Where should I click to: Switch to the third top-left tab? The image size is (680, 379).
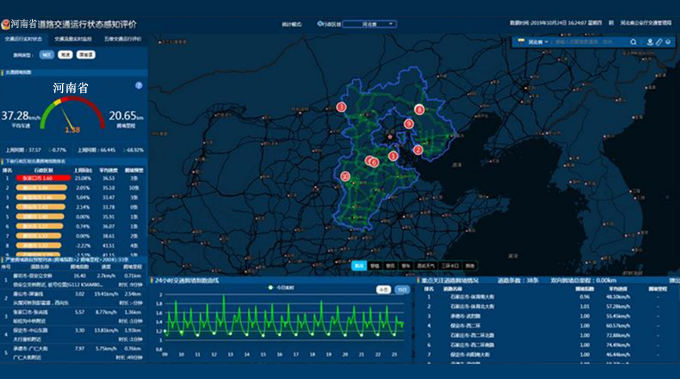[123, 39]
